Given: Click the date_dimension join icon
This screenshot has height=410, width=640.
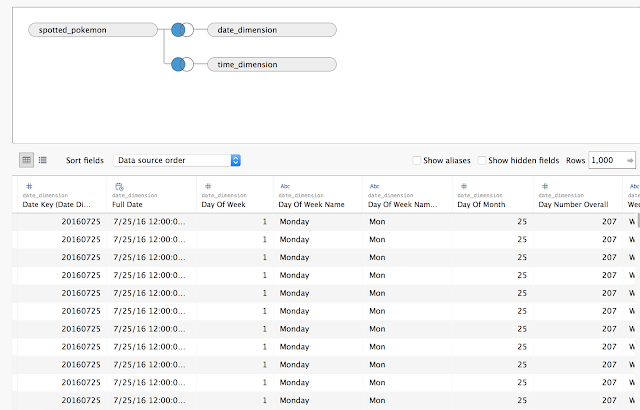Looking at the screenshot, I should click(x=182, y=30).
